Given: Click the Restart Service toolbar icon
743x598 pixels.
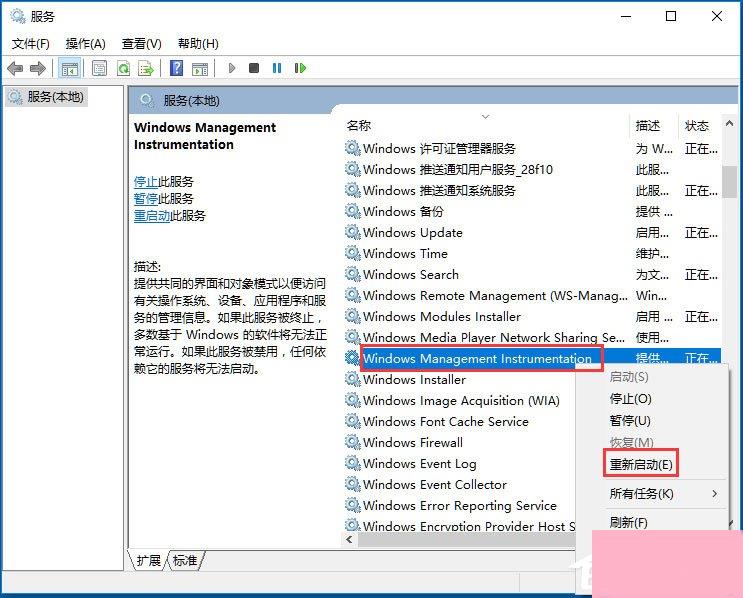Looking at the screenshot, I should [300, 68].
